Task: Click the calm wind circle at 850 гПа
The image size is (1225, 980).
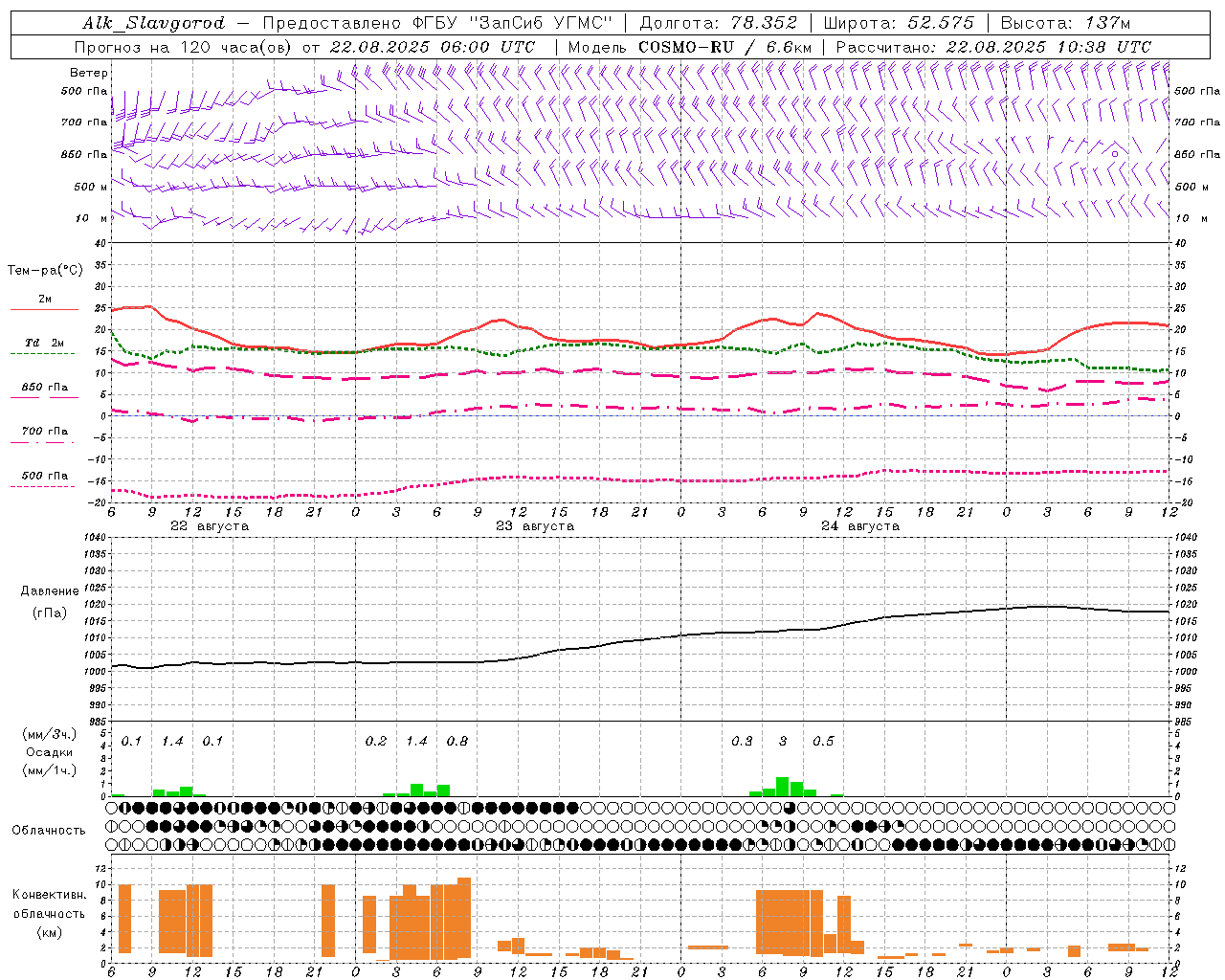Action: click(1114, 153)
